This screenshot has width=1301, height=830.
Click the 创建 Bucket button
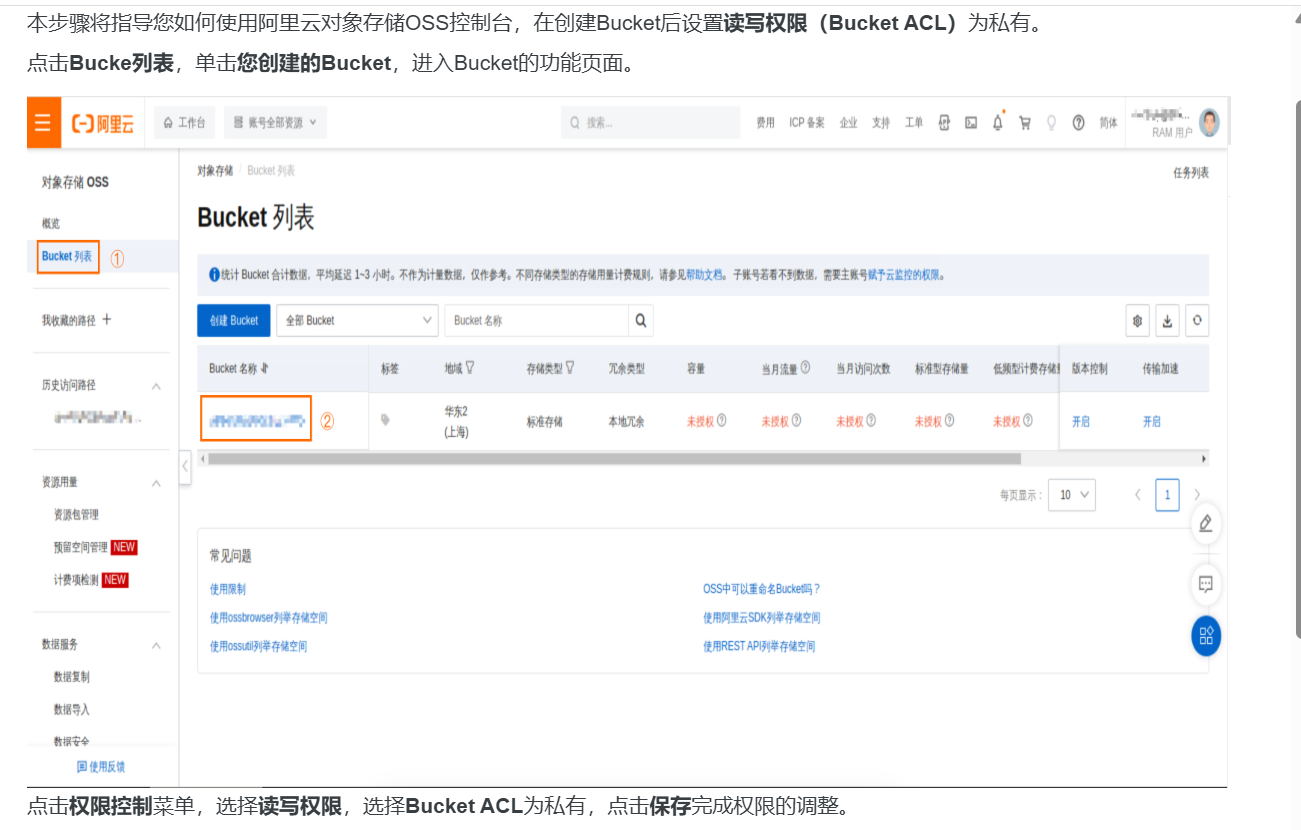(234, 321)
